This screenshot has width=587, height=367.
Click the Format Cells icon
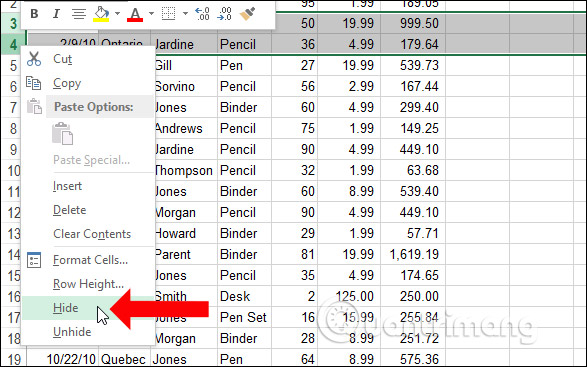point(34,260)
